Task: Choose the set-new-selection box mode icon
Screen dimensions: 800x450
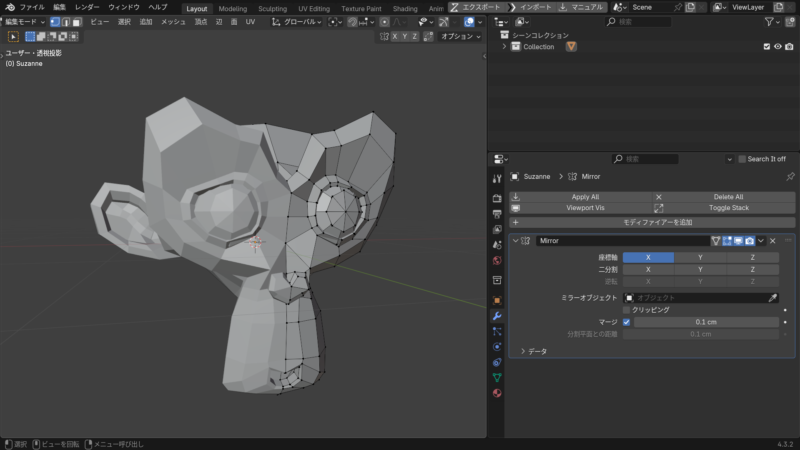Action: (x=30, y=37)
